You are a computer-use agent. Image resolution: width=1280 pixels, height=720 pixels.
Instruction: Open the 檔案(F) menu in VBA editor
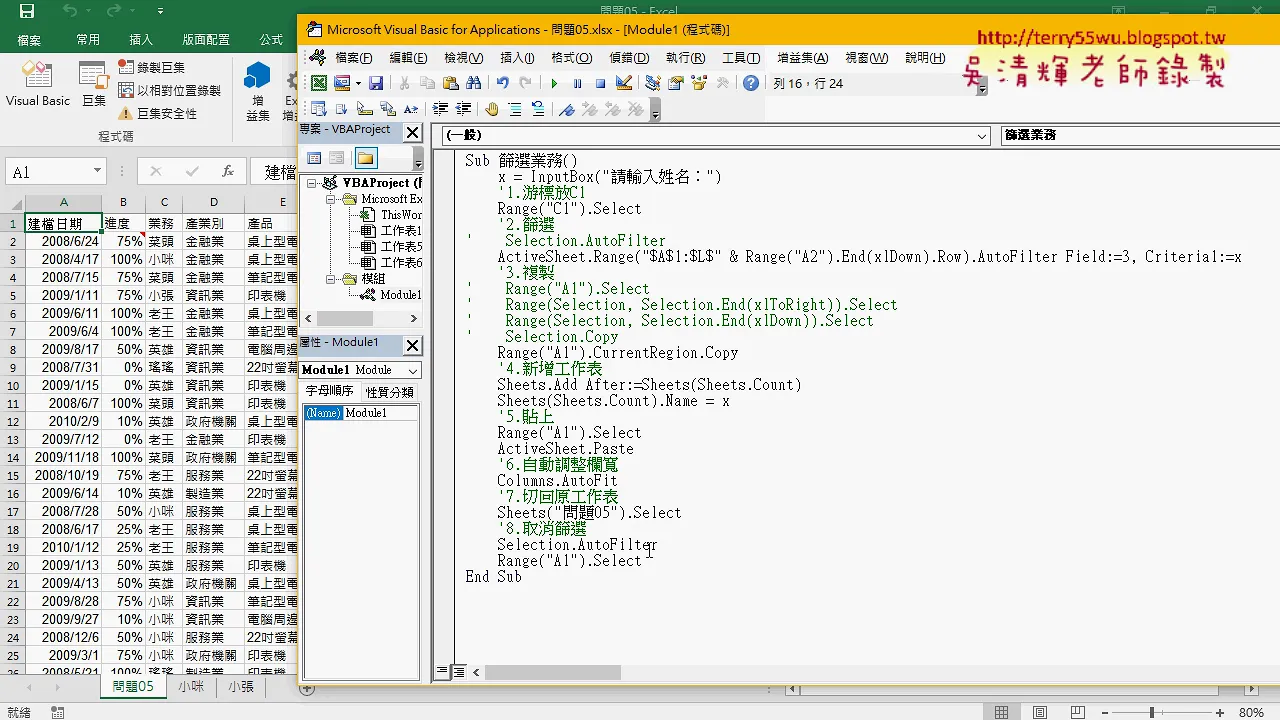[x=354, y=58]
